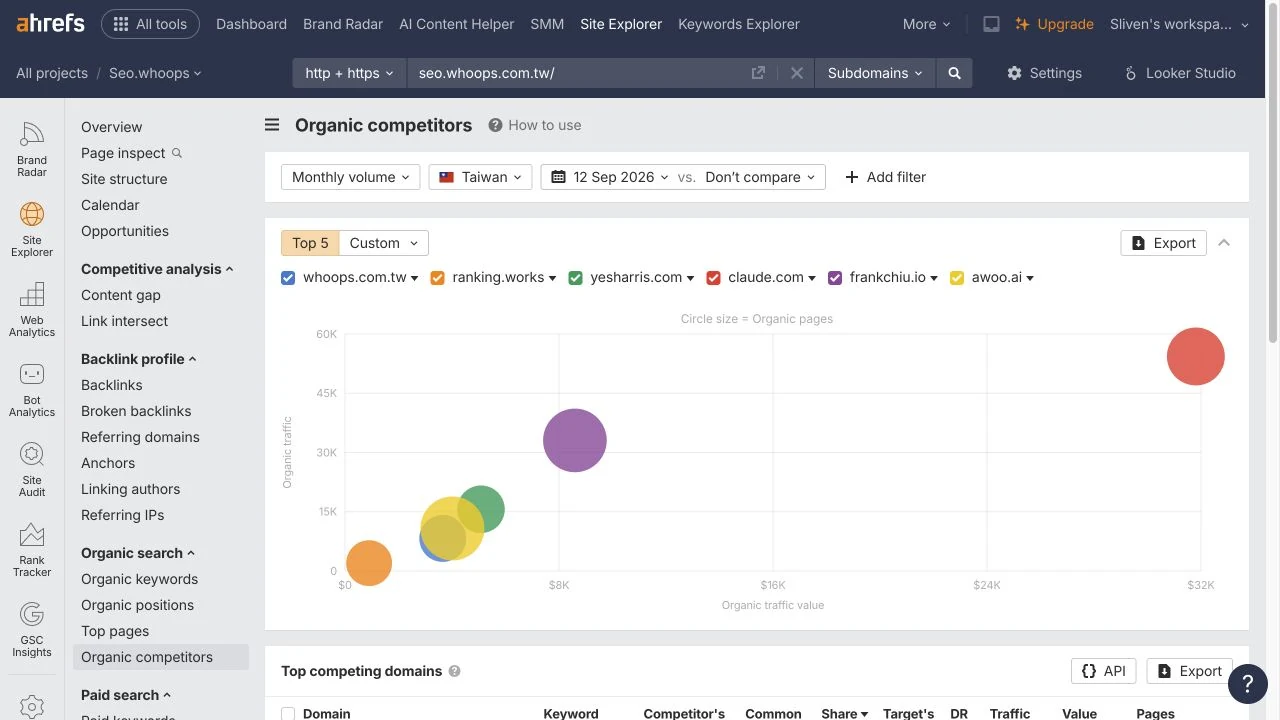The image size is (1280, 720).
Task: Open the Custom dropdown
Action: (384, 243)
